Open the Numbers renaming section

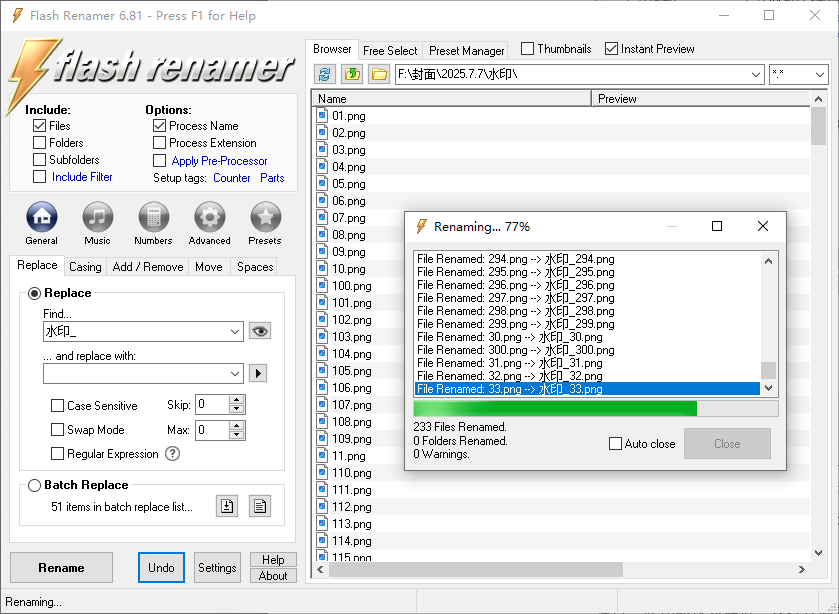pos(153,218)
